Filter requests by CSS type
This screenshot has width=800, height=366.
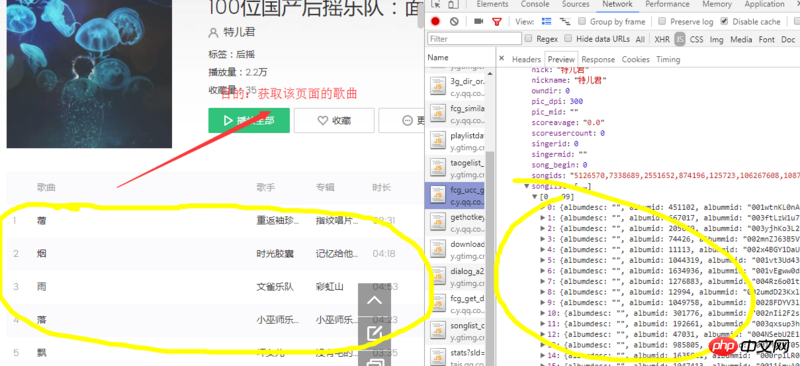pyautogui.click(x=696, y=39)
